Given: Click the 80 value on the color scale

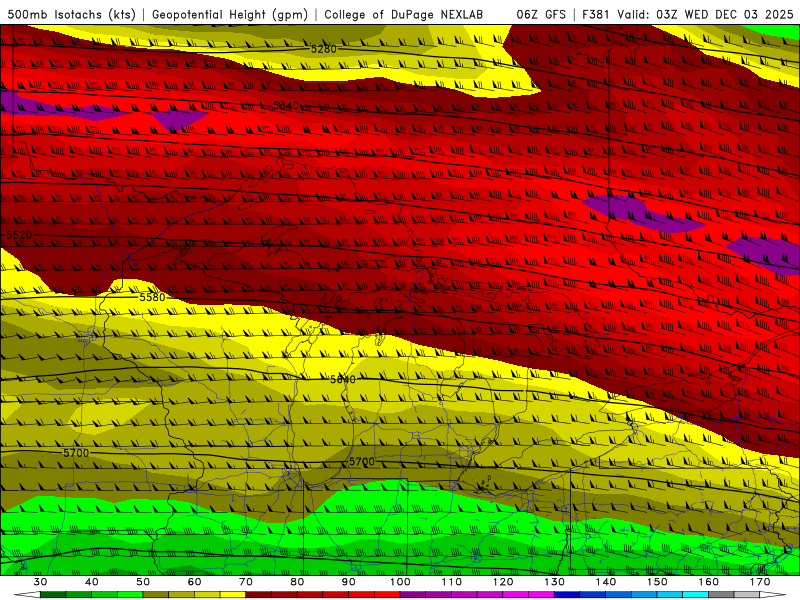Looking at the screenshot, I should pyautogui.click(x=297, y=582).
